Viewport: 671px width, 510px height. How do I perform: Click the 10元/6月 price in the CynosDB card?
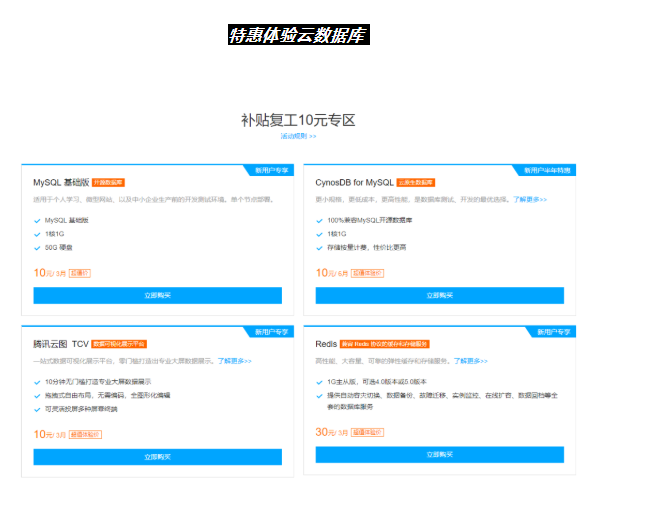coord(332,273)
